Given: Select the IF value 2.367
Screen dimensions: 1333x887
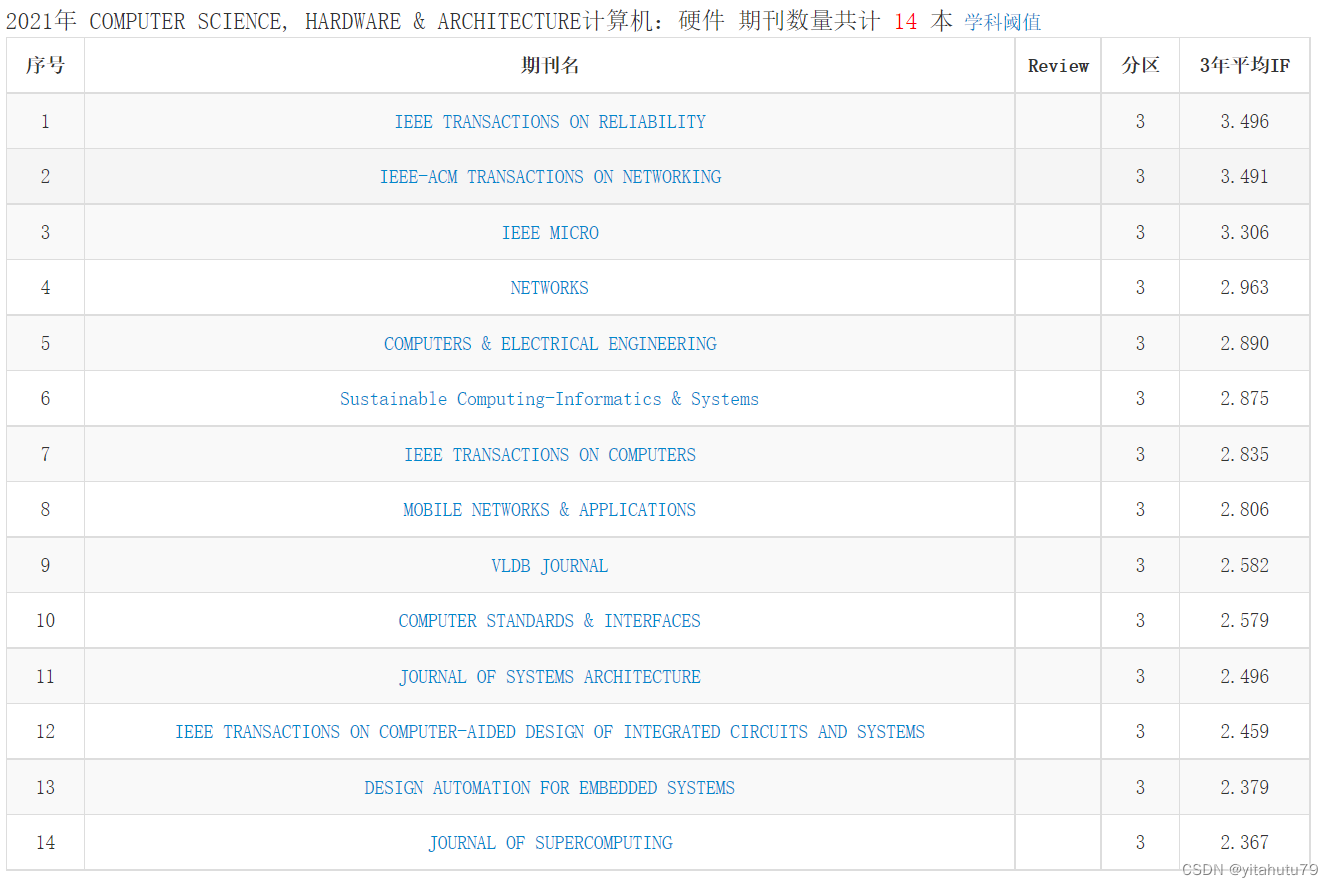Looking at the screenshot, I should click(1245, 843).
